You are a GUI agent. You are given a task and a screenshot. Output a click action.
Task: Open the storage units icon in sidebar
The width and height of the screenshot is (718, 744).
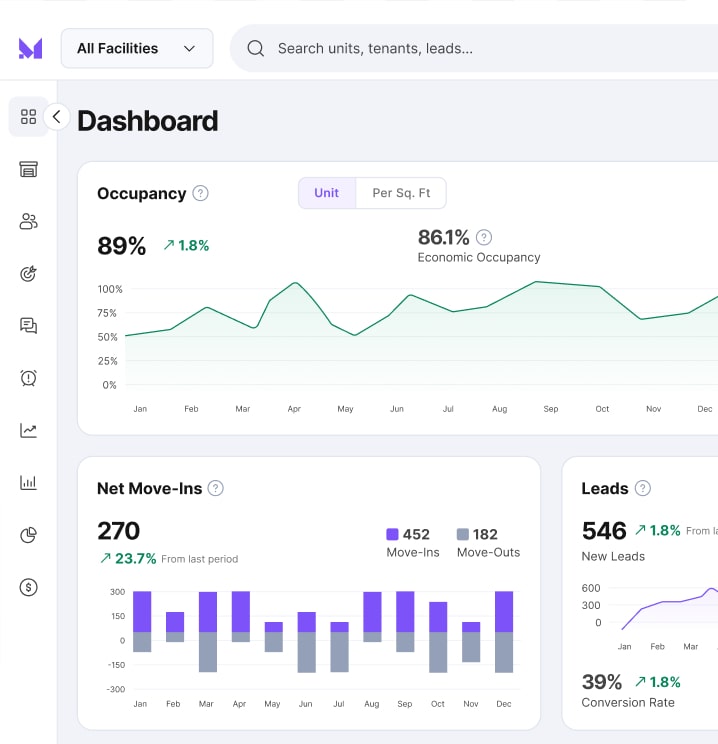28,169
